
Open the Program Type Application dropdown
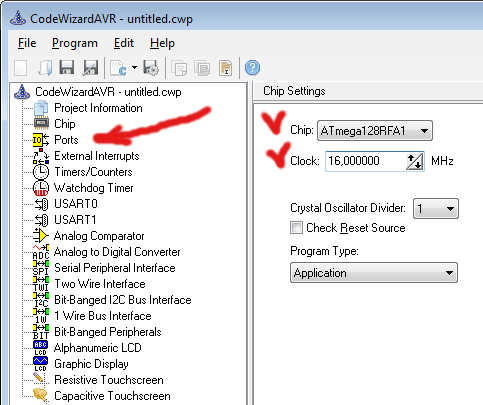(x=374, y=273)
